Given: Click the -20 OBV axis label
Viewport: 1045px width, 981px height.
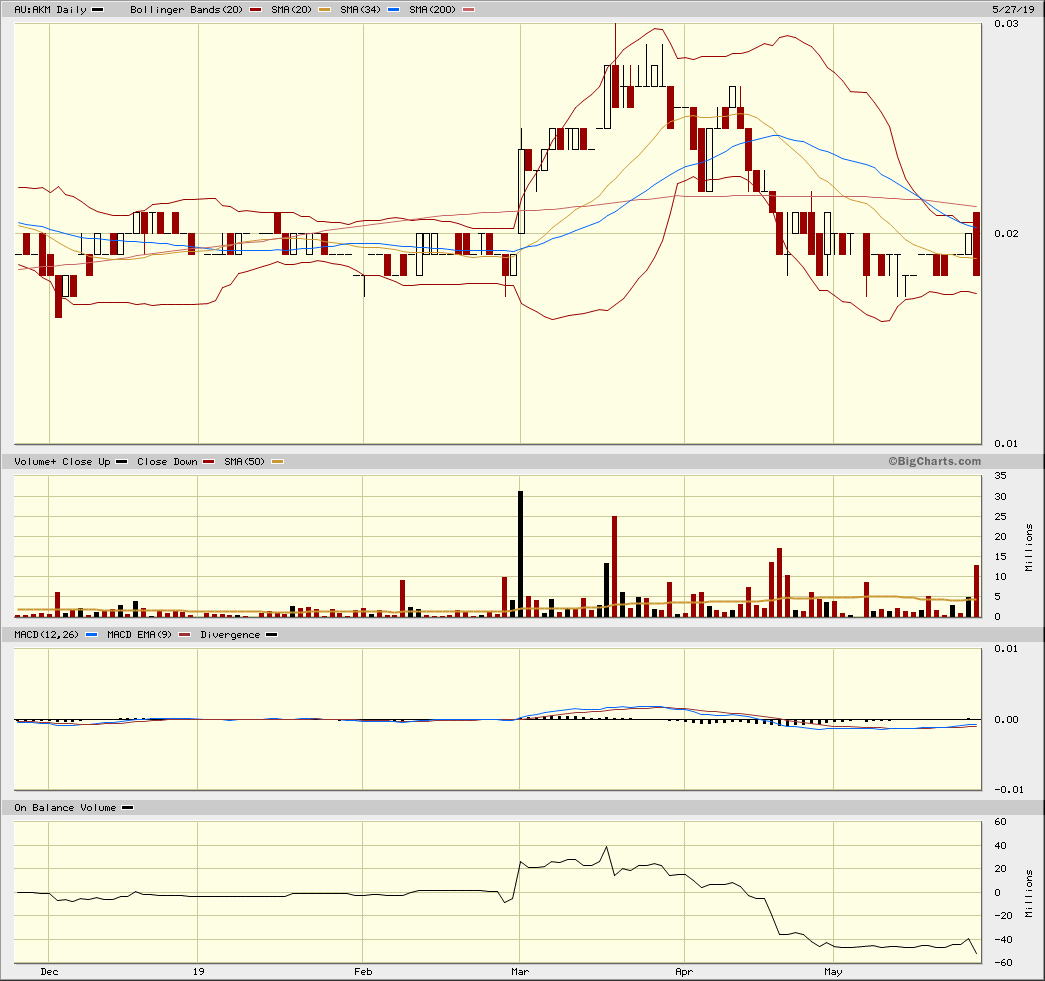Looking at the screenshot, I should [1003, 916].
